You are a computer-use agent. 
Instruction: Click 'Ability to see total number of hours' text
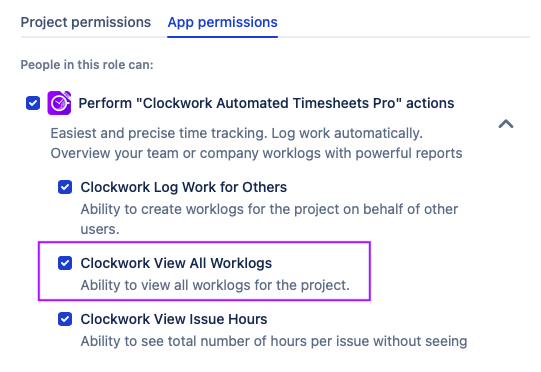coord(274,341)
